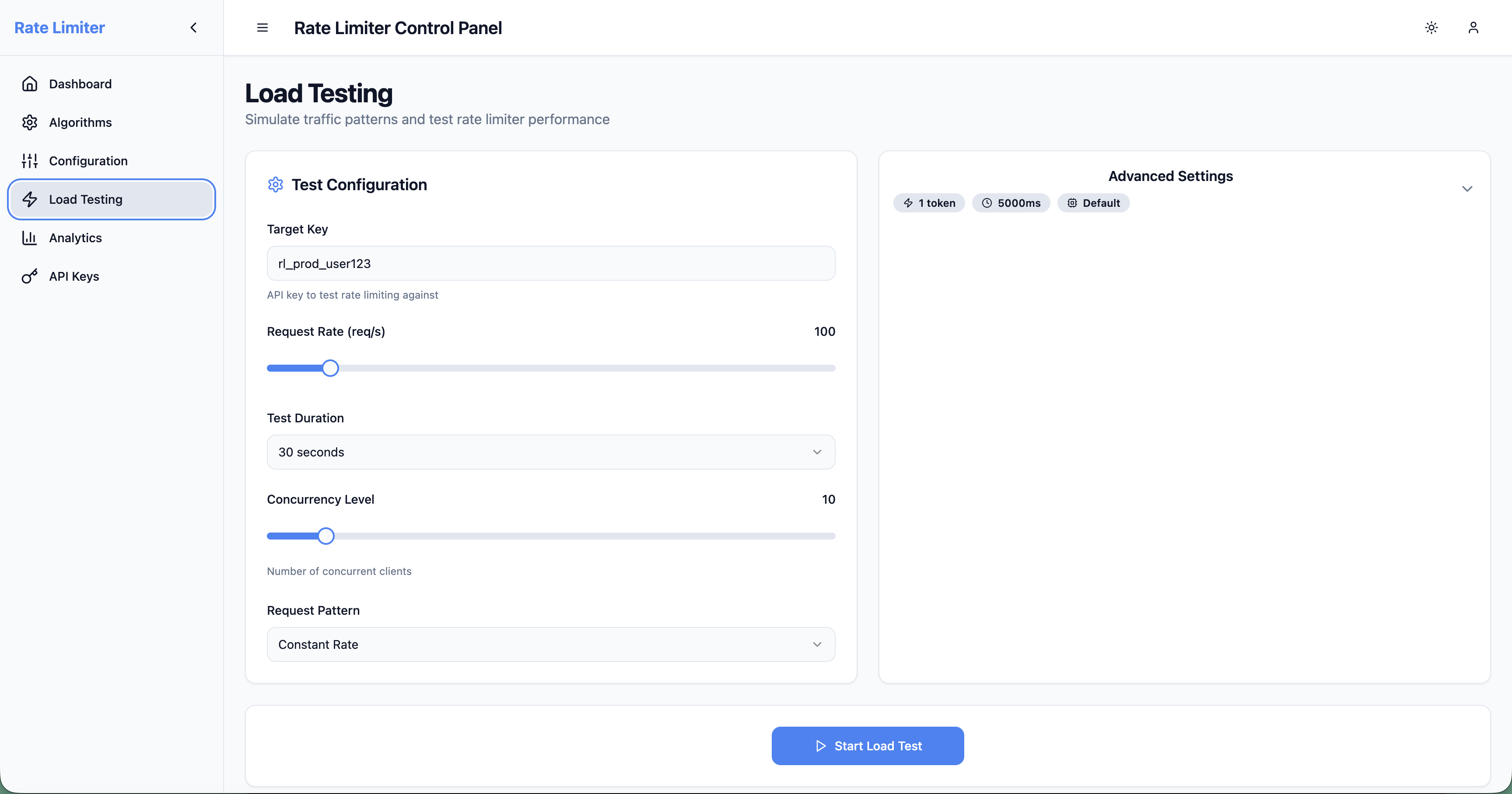Viewport: 1512px width, 794px height.
Task: Click the Analytics bar chart icon
Action: (x=29, y=237)
